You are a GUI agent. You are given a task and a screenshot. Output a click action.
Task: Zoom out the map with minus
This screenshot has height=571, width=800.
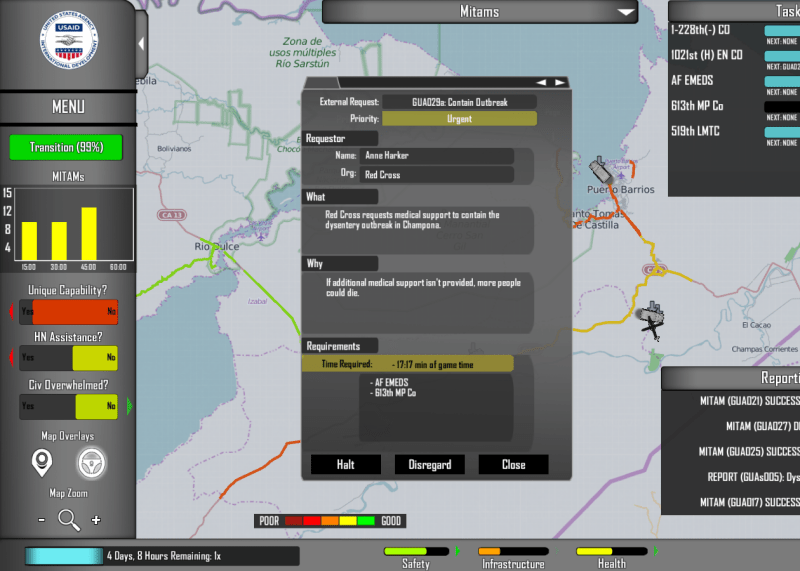(41, 520)
